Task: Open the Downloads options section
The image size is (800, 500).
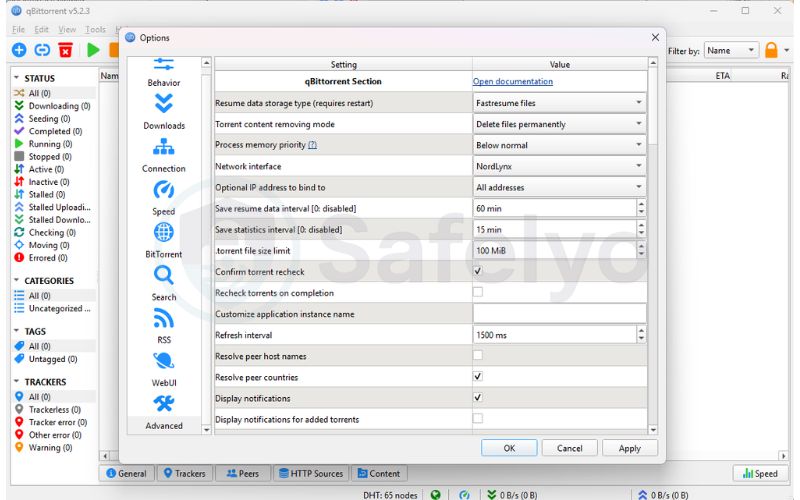Action: [x=164, y=112]
